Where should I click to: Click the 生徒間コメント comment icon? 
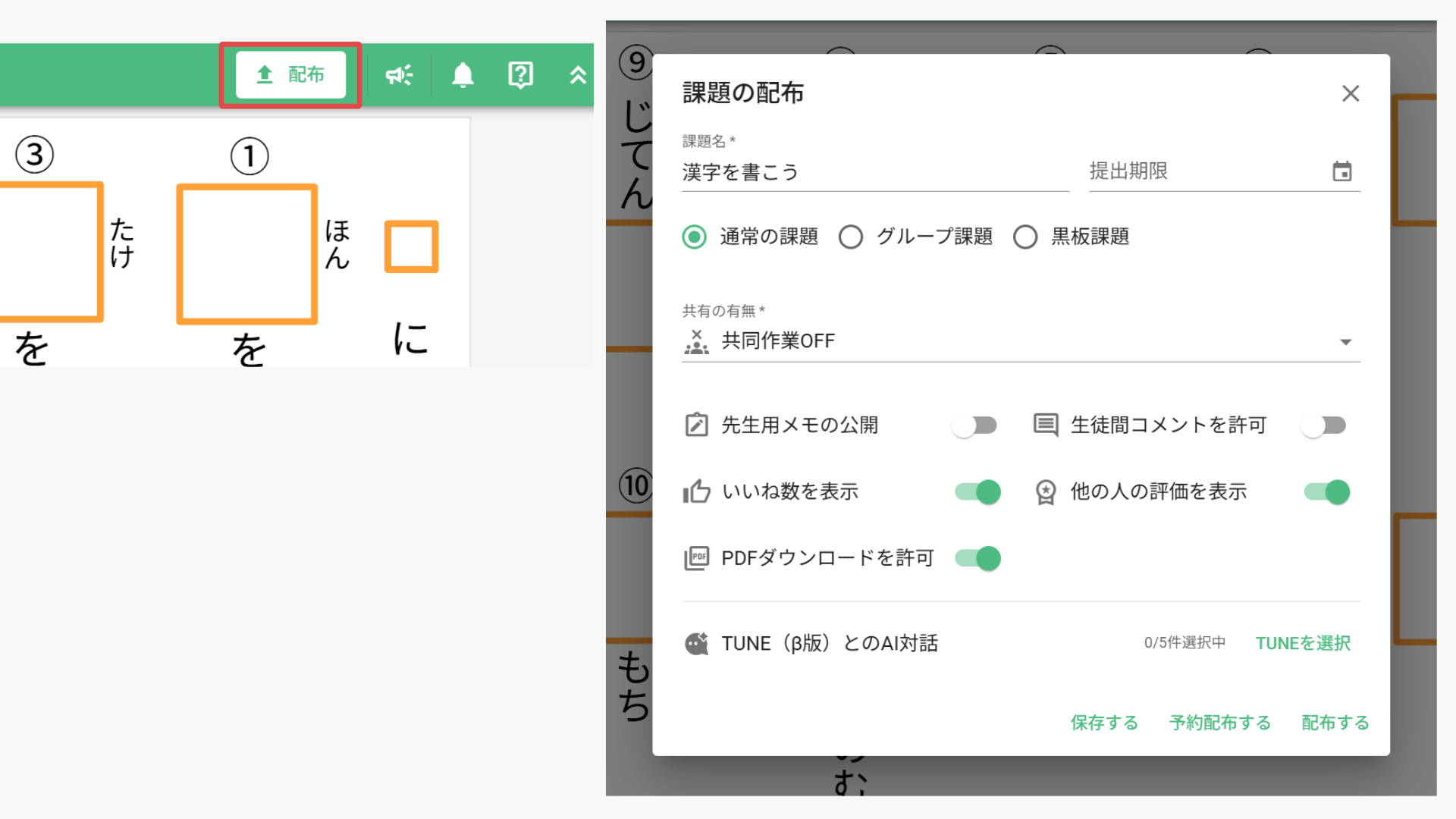(x=1046, y=425)
